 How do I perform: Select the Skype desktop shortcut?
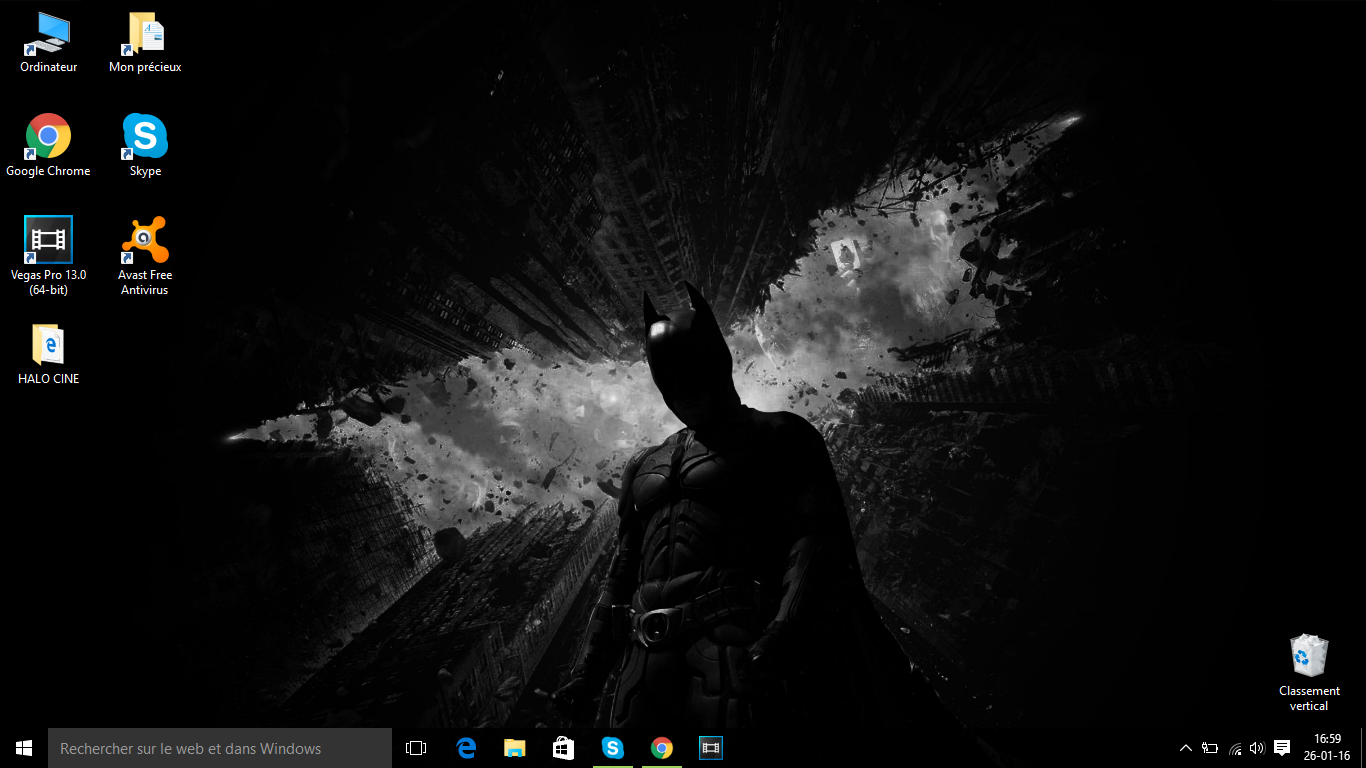click(x=145, y=146)
